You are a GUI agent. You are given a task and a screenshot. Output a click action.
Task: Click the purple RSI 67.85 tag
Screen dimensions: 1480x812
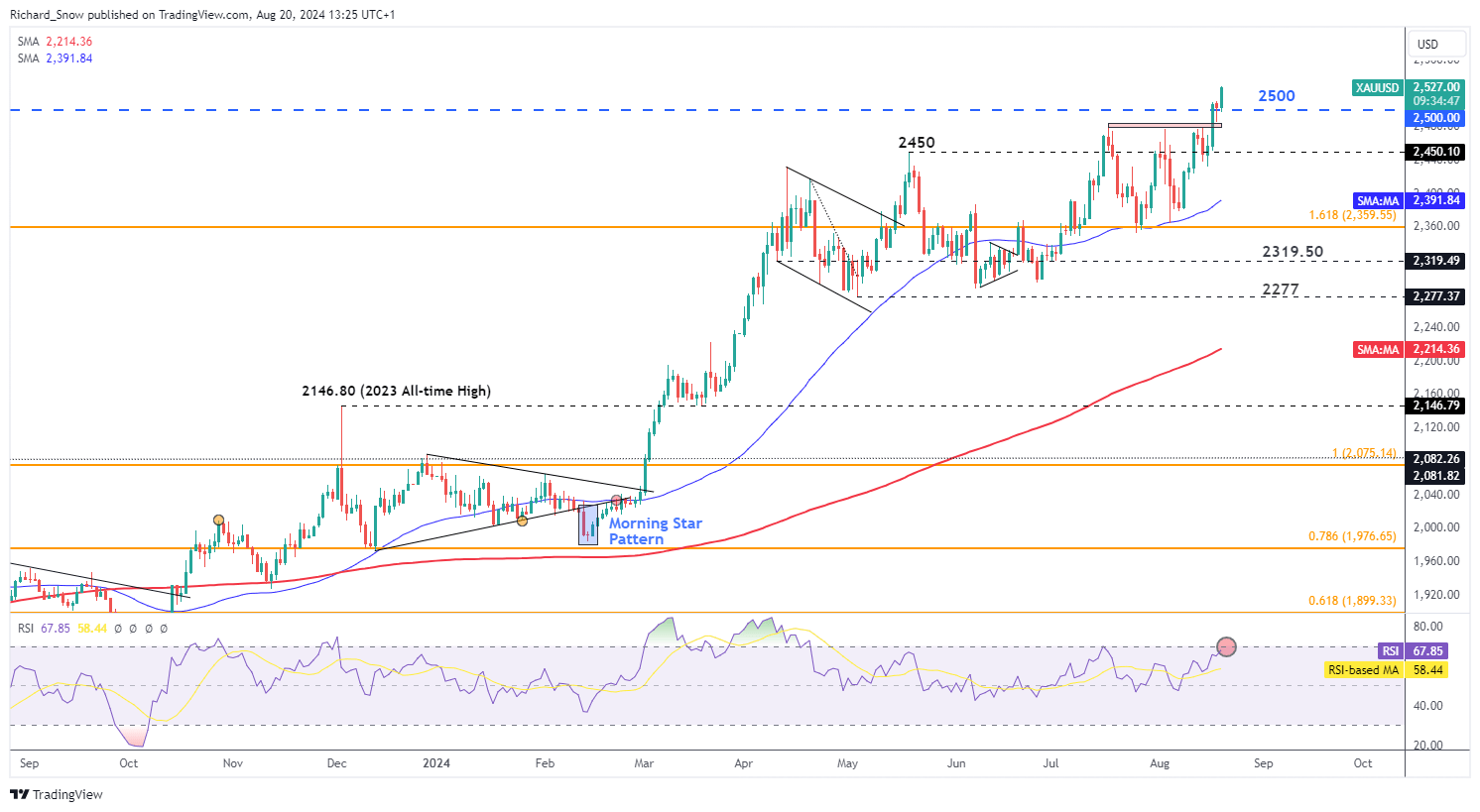pyautogui.click(x=1412, y=651)
